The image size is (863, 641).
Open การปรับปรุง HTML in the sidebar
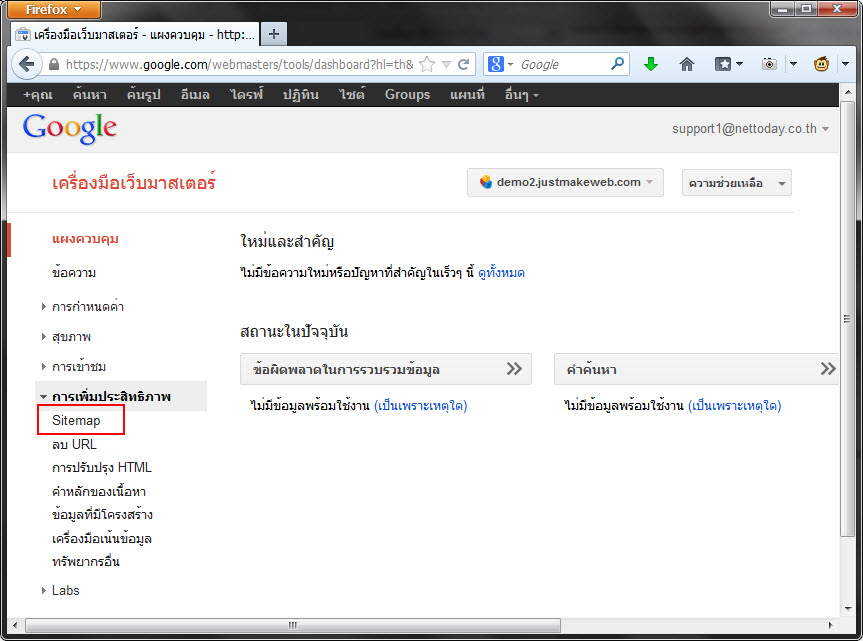coord(101,468)
